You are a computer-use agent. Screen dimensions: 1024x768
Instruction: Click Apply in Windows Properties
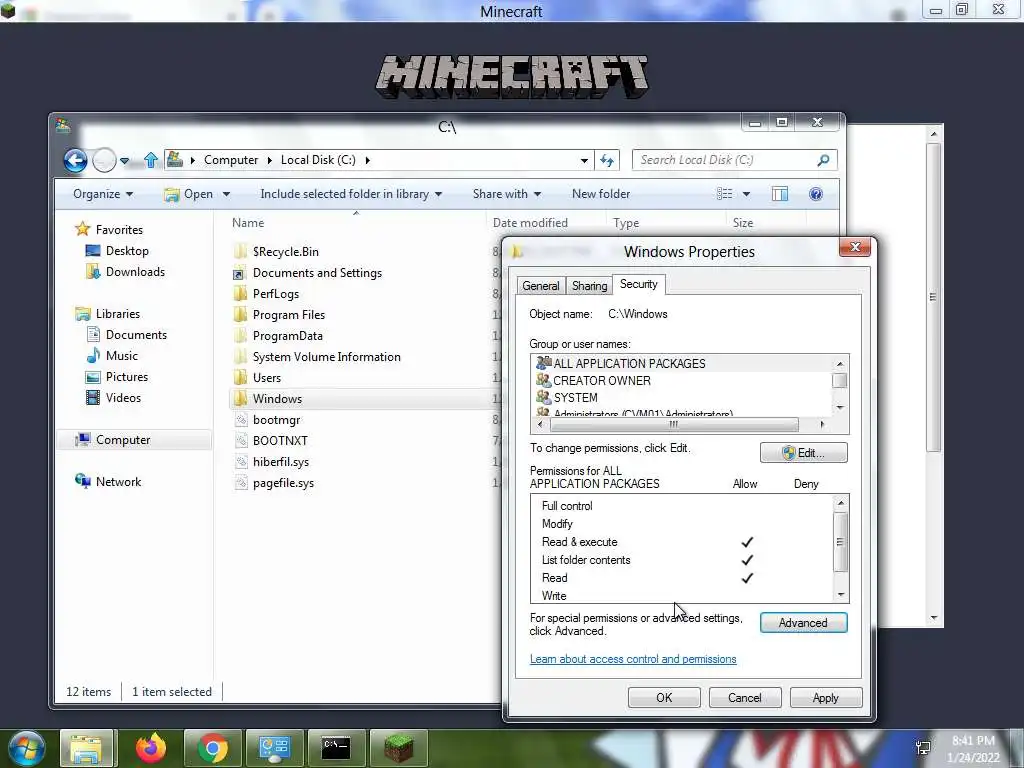click(826, 697)
